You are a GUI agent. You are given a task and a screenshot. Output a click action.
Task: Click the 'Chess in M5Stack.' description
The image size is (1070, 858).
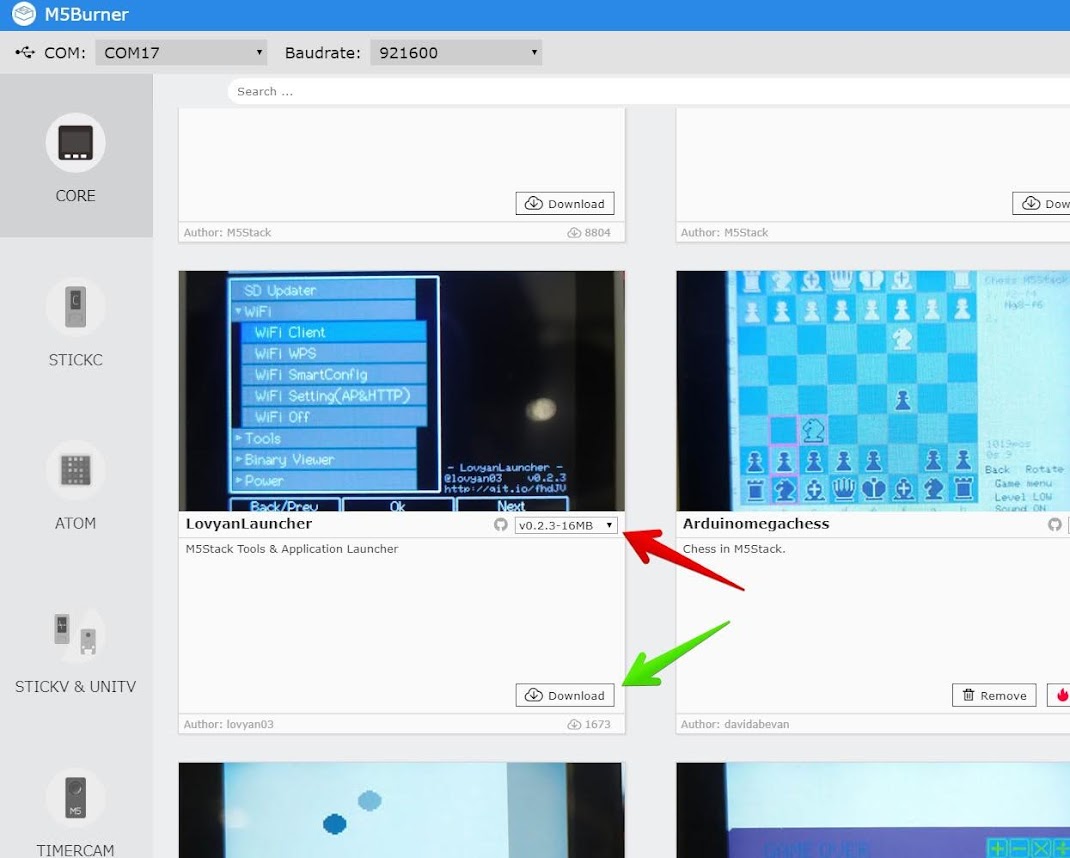tap(734, 549)
